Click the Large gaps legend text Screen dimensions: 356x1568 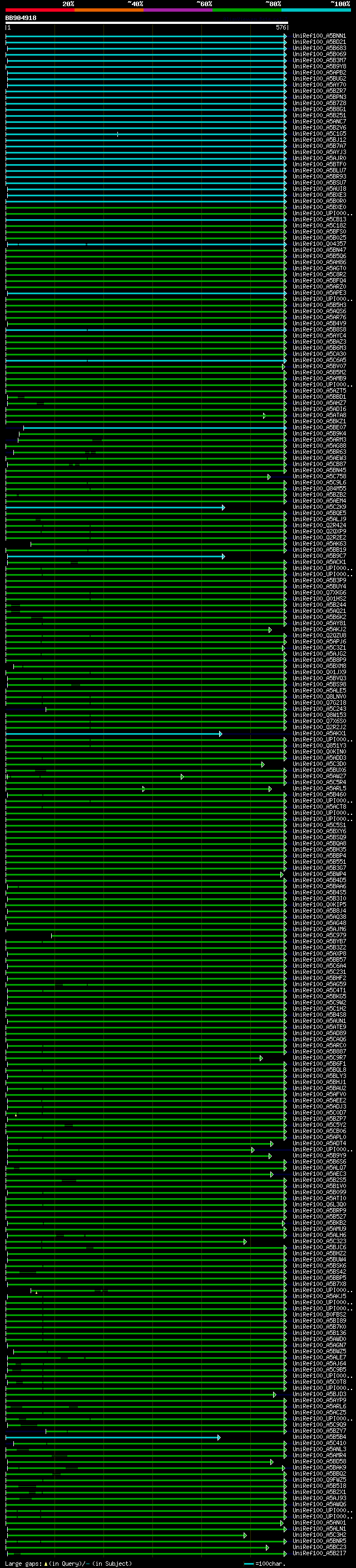[68, 1564]
